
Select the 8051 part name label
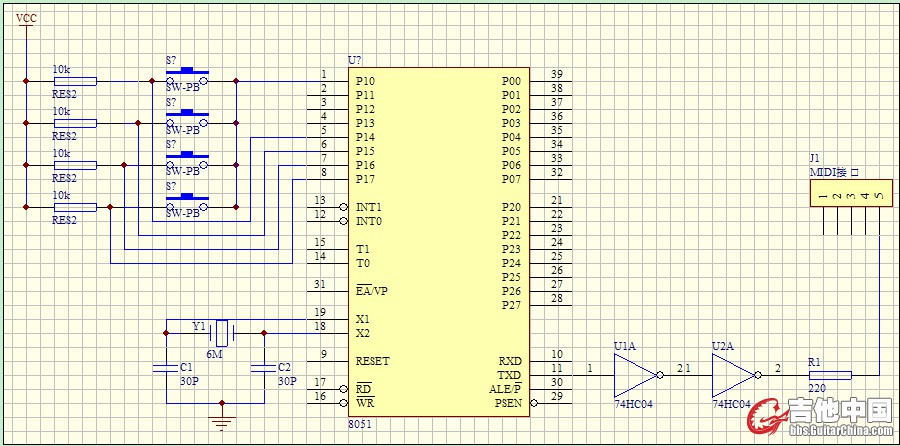(361, 424)
